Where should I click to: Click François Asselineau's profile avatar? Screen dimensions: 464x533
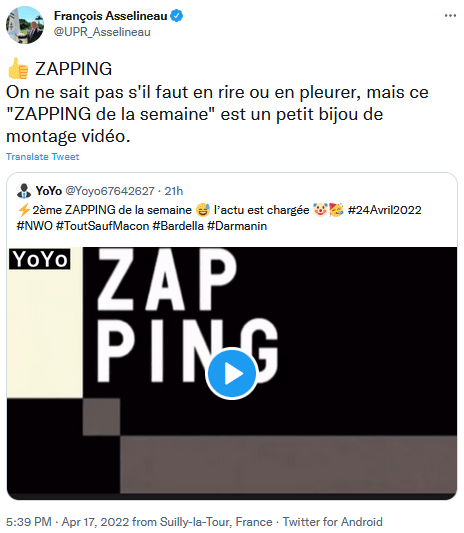pos(25,25)
